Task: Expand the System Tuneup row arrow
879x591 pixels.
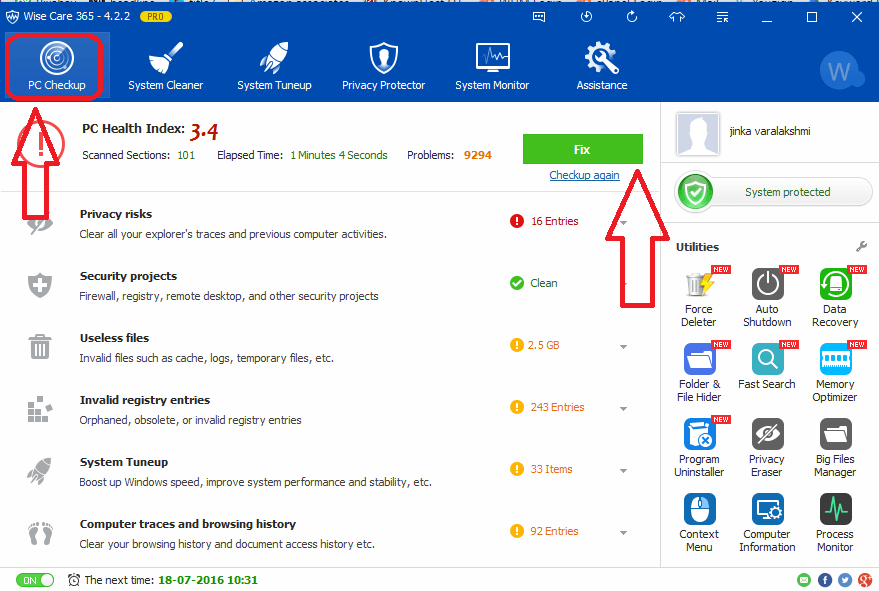Action: click(x=623, y=471)
